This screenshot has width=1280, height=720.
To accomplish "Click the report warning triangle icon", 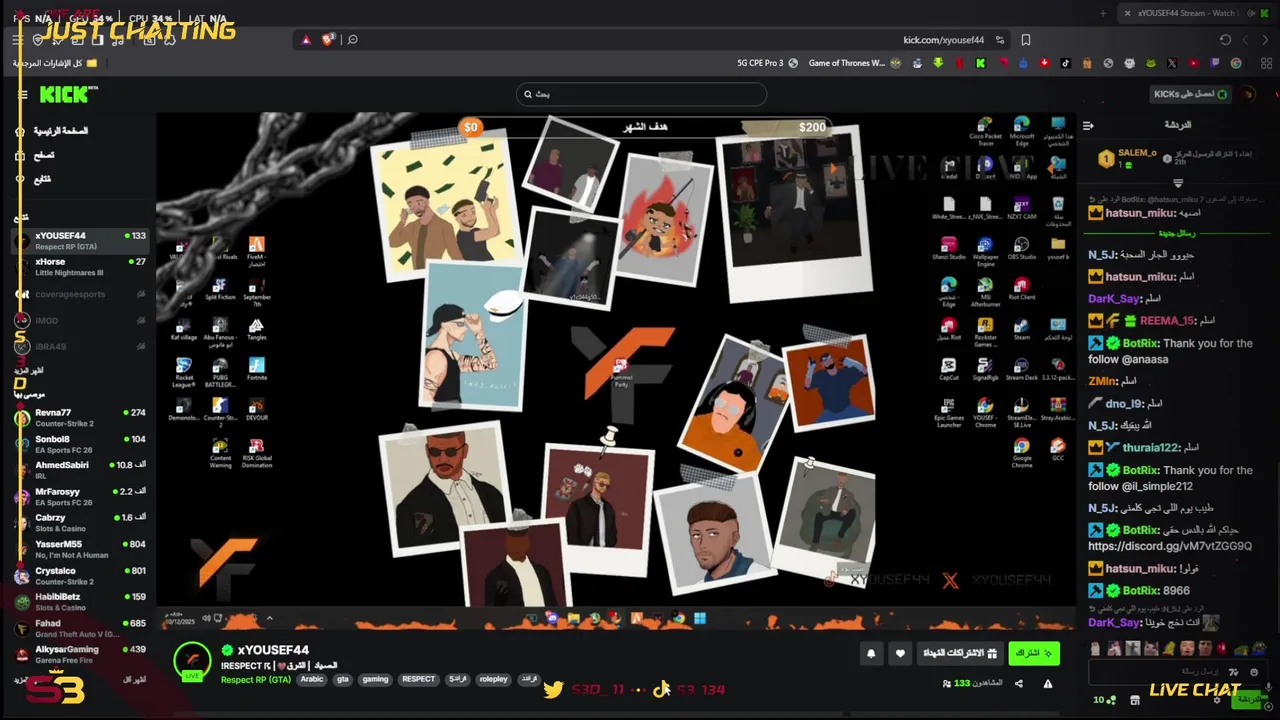I will tap(1048, 684).
